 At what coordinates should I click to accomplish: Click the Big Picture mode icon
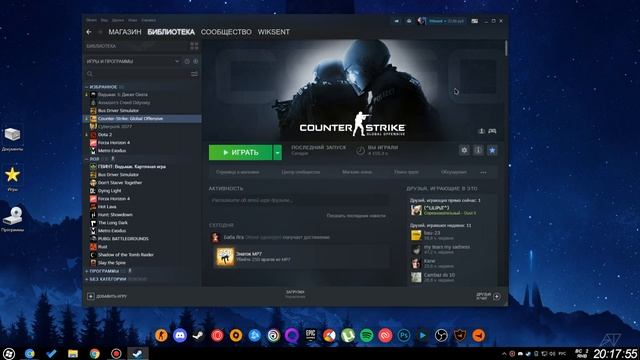[x=474, y=21]
